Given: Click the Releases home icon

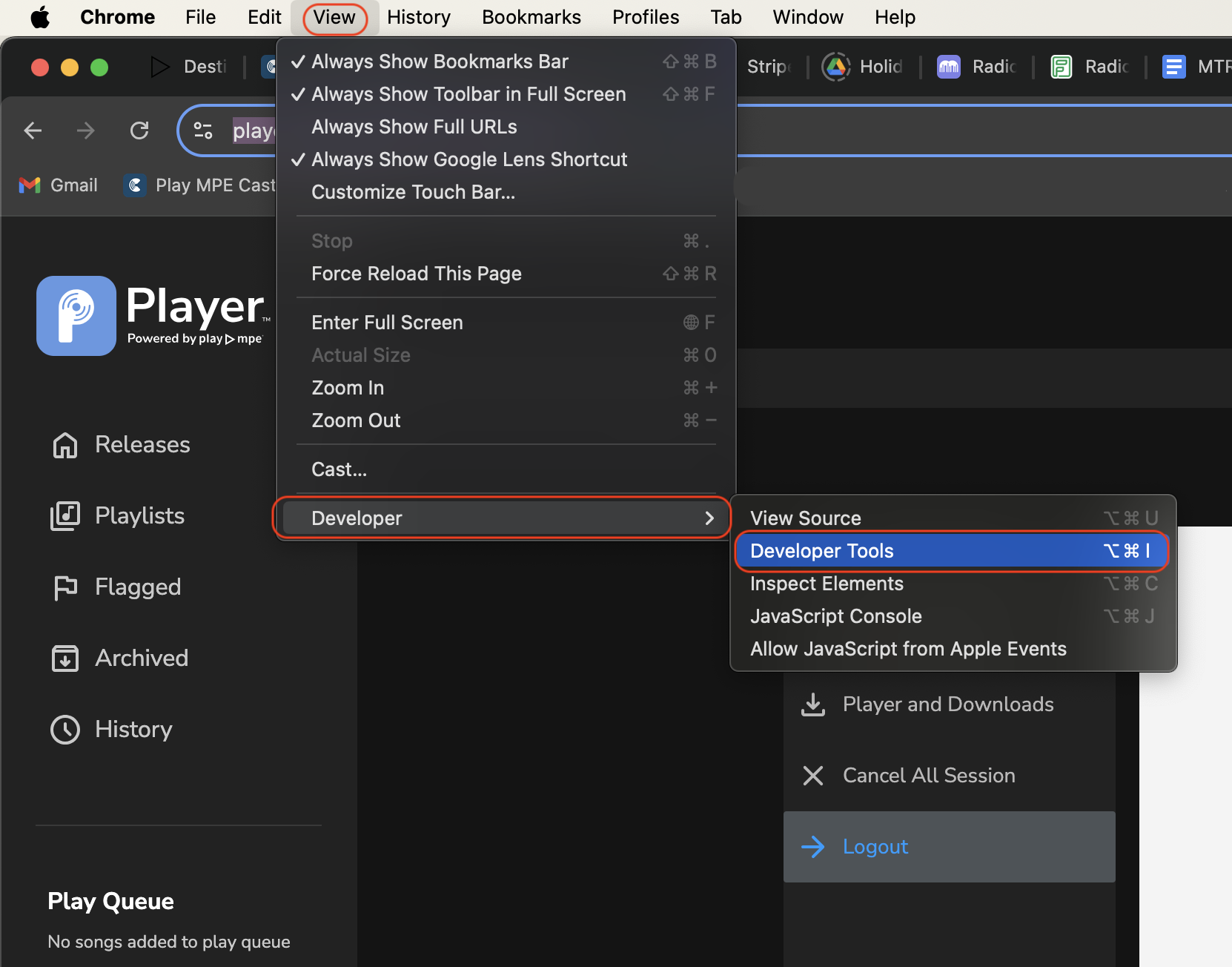Looking at the screenshot, I should click(65, 445).
